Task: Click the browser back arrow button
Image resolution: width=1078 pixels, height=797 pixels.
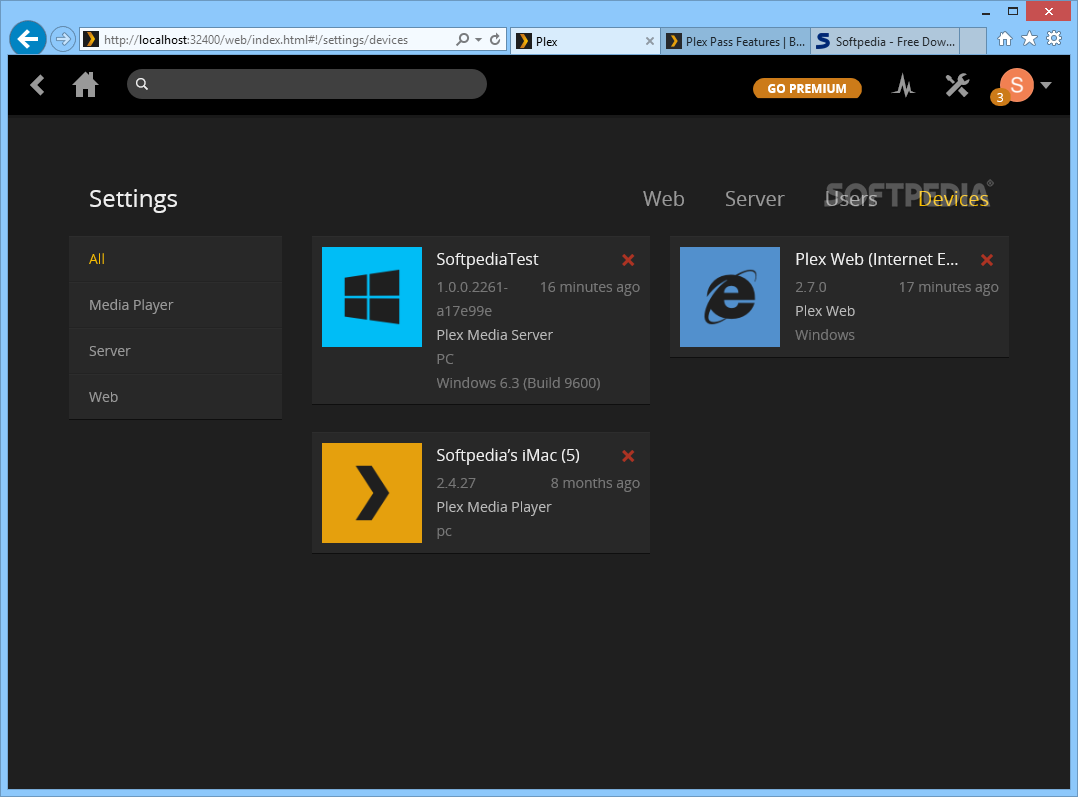Action: click(28, 39)
